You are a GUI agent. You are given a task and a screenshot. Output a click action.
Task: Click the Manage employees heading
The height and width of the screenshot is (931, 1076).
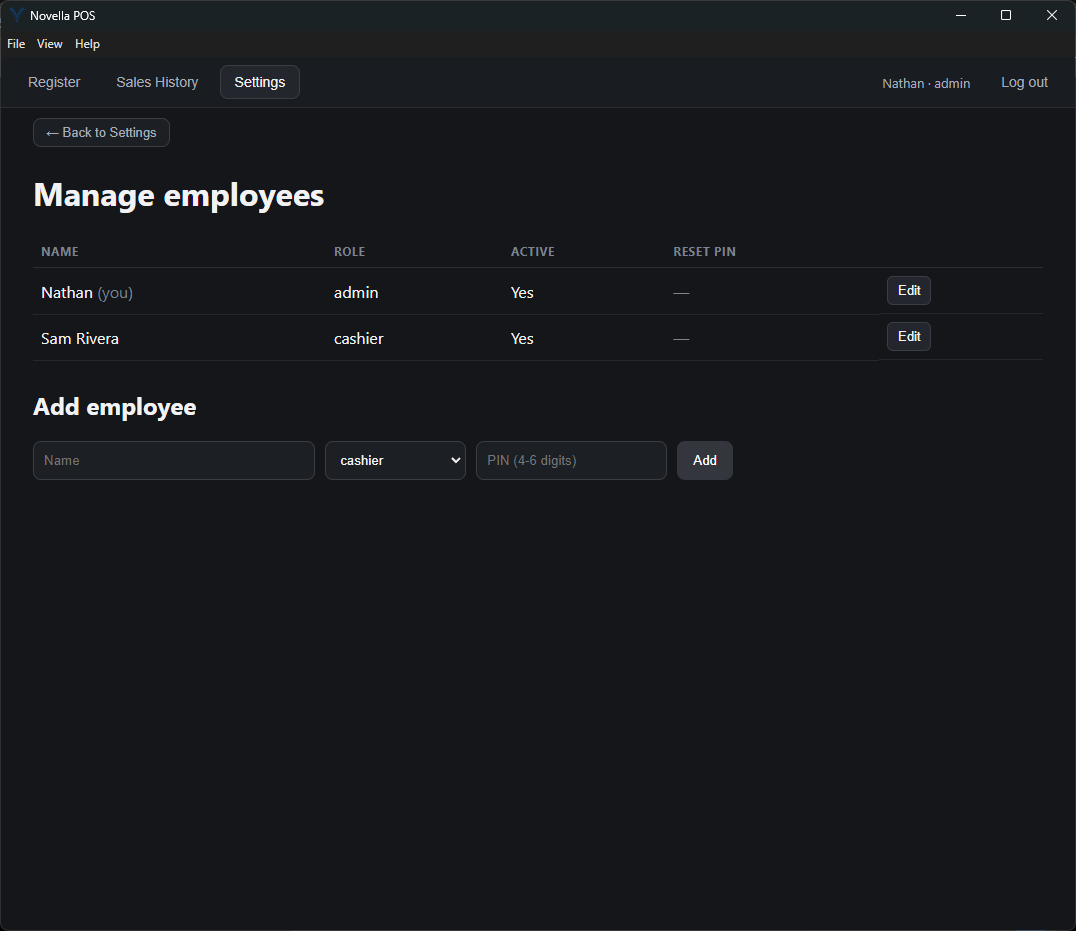coord(178,196)
